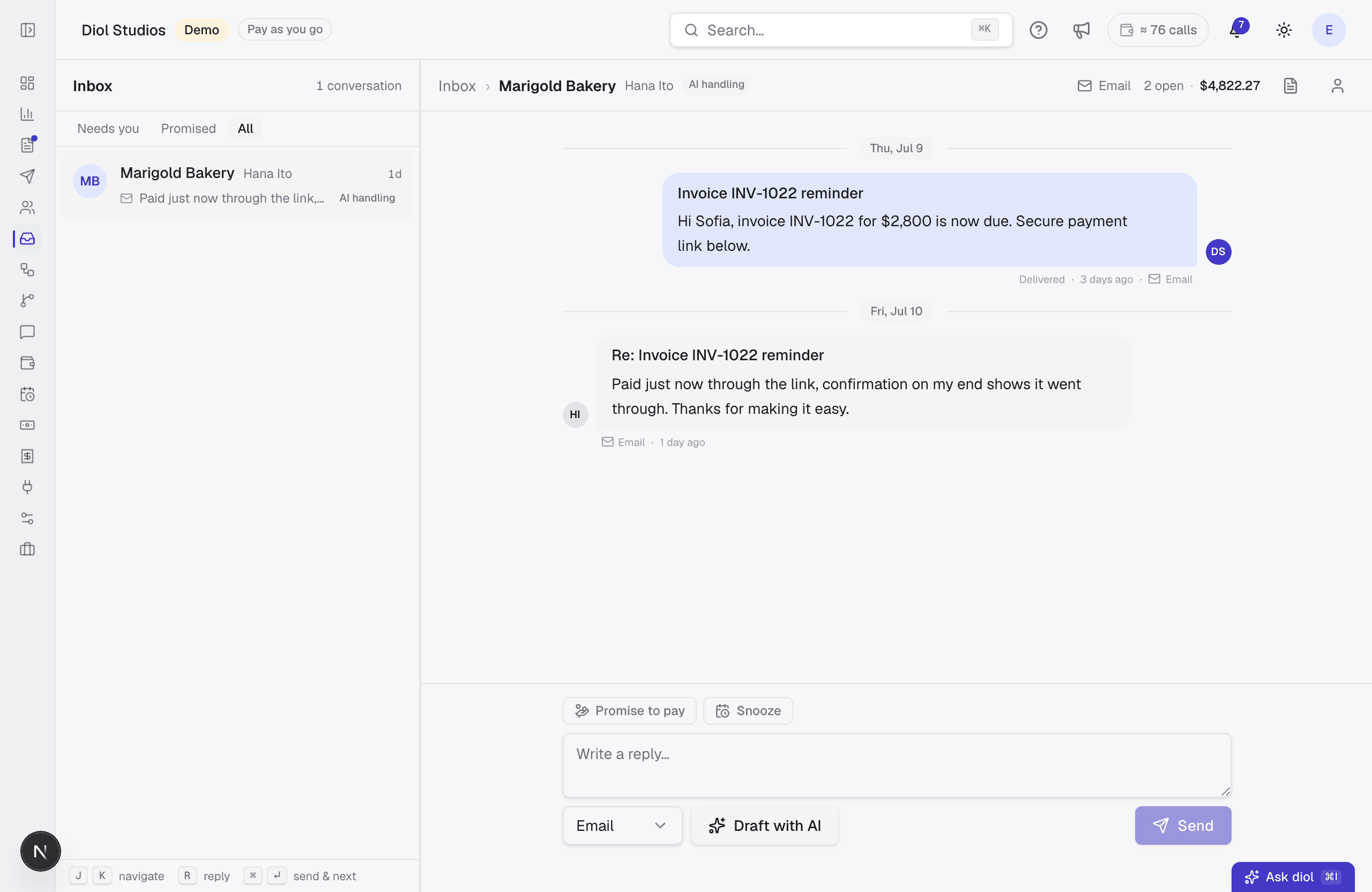Click the AI handling badge in header
This screenshot has width=1372, height=892.
point(716,84)
